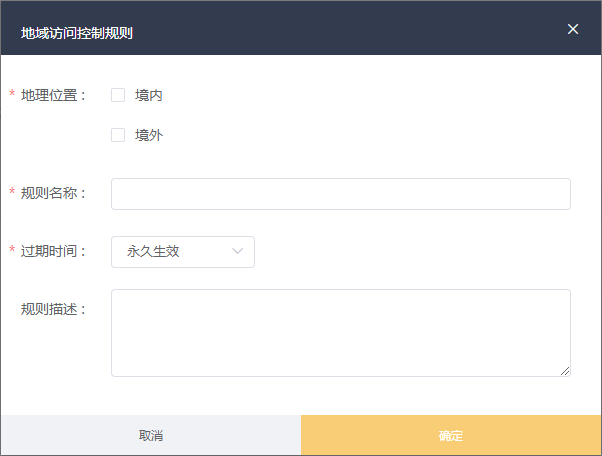This screenshot has width=602, height=456.
Task: Click the 规则描述 textarea resize handle
Action: (x=565, y=371)
